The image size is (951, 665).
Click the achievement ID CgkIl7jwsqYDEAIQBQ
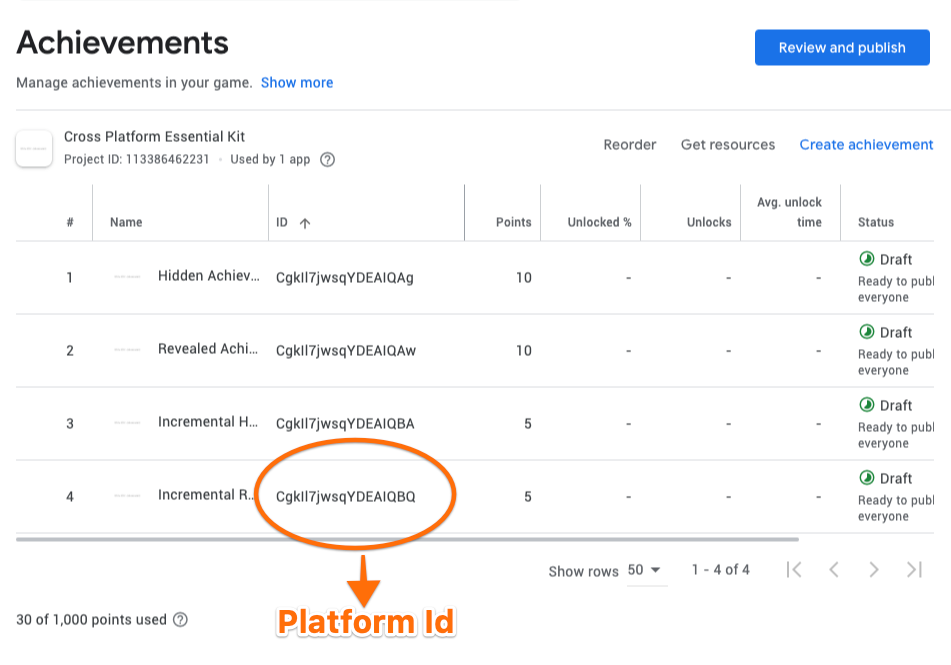345,497
